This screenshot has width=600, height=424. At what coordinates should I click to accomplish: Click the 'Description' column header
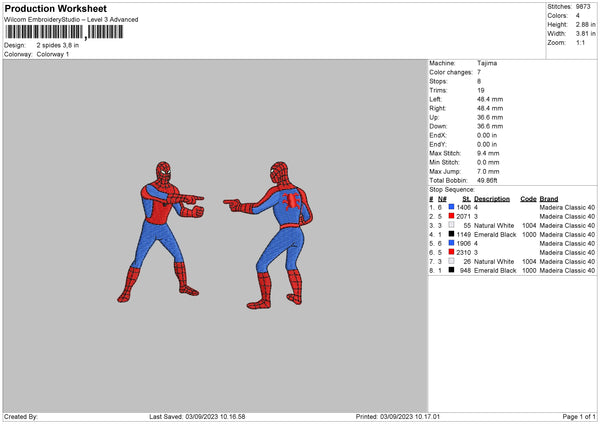[x=492, y=199]
